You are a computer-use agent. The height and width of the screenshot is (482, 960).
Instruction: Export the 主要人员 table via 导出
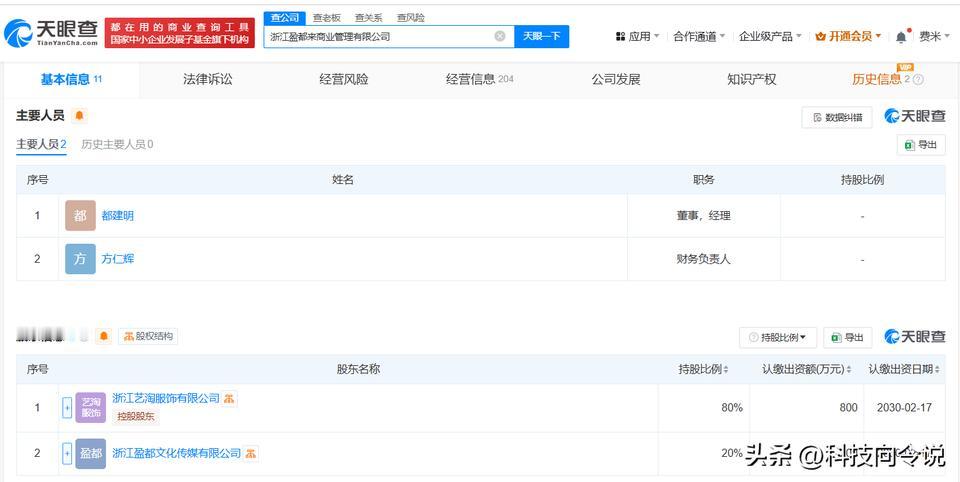point(921,145)
